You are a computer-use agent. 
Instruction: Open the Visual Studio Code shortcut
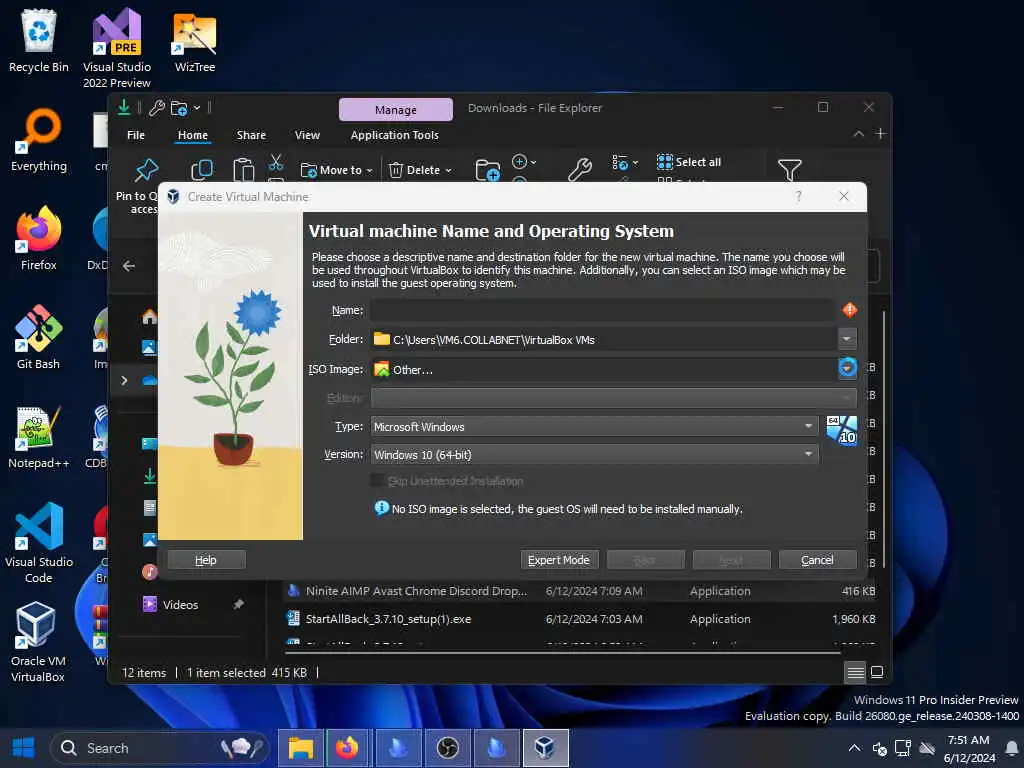click(x=39, y=543)
